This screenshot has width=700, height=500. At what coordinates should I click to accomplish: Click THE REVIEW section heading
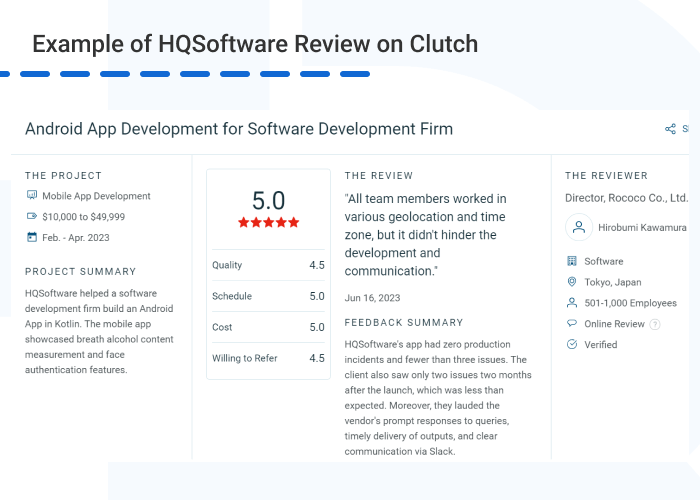pyautogui.click(x=379, y=175)
